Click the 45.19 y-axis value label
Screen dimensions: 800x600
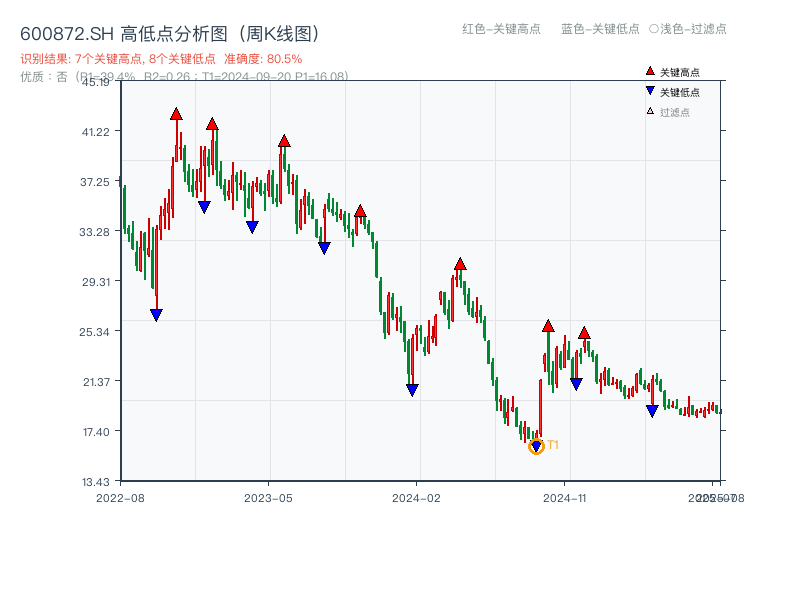(x=96, y=84)
